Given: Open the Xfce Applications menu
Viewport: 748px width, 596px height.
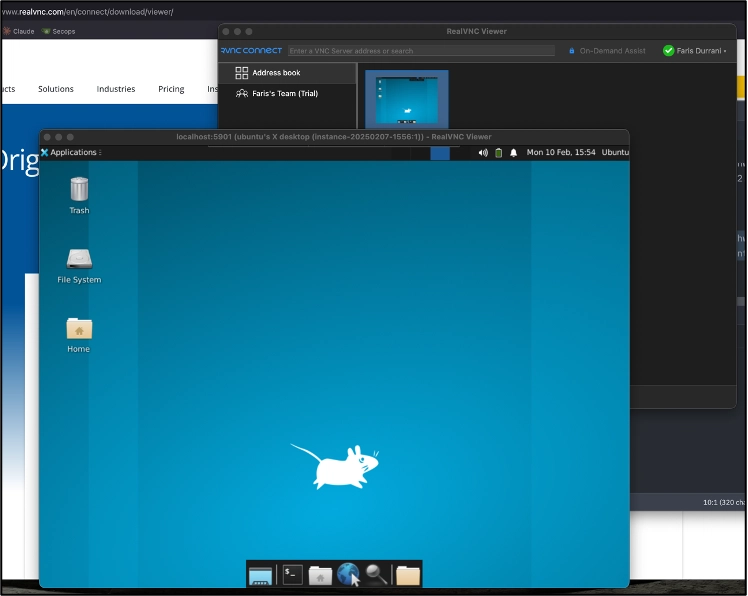Looking at the screenshot, I should click(x=71, y=152).
